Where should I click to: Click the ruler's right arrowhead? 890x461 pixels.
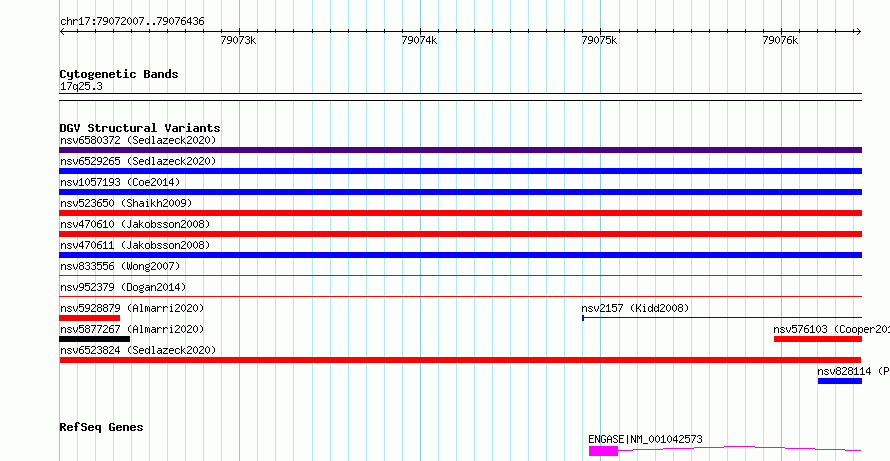tap(858, 32)
